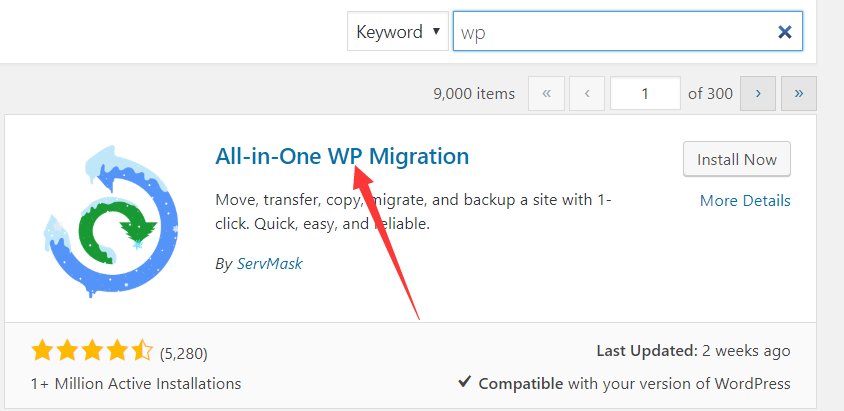Open the All-in-One WP Migration title link

(x=342, y=156)
